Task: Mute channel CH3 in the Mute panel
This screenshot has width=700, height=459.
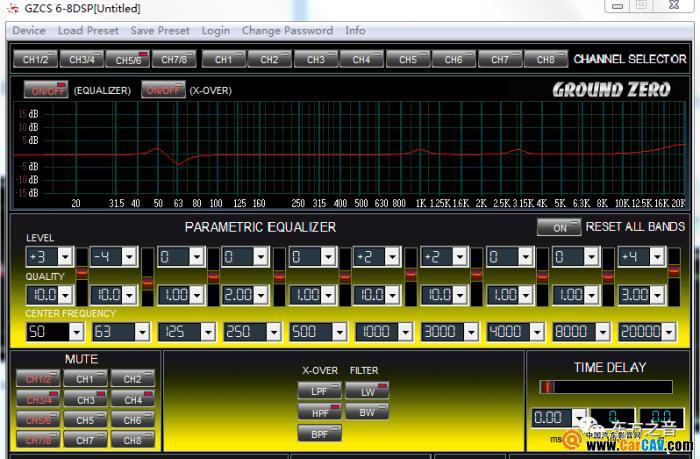Action: tap(85, 400)
